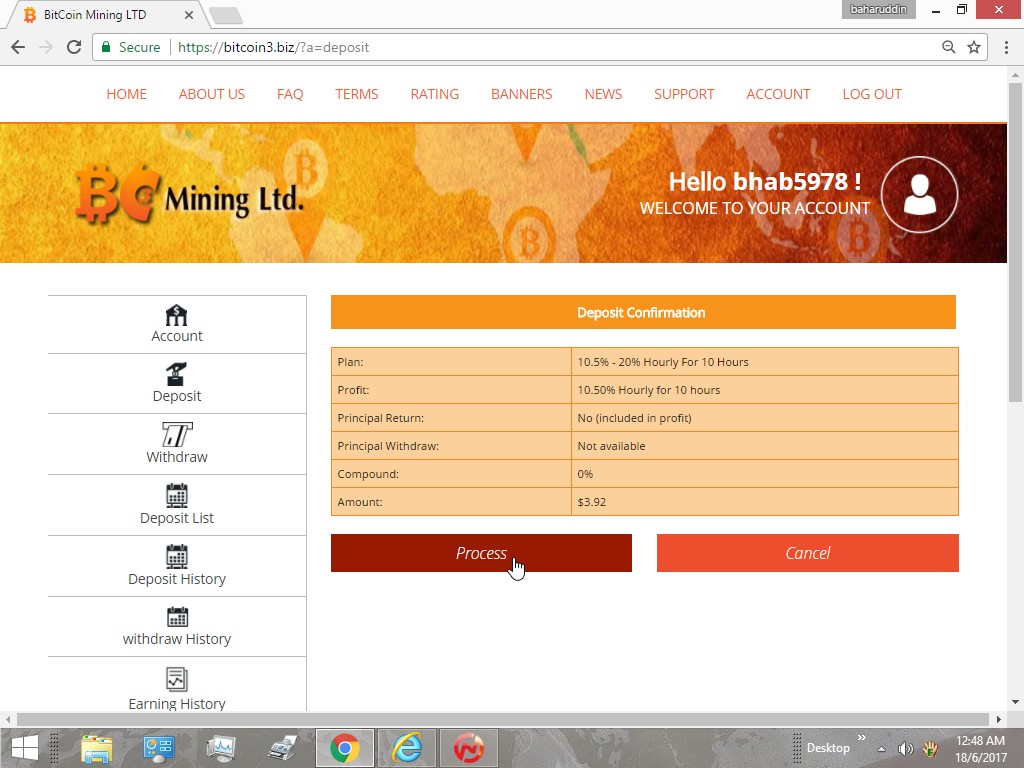
Task: Click the horizontal page scrollbar
Action: click(x=502, y=719)
